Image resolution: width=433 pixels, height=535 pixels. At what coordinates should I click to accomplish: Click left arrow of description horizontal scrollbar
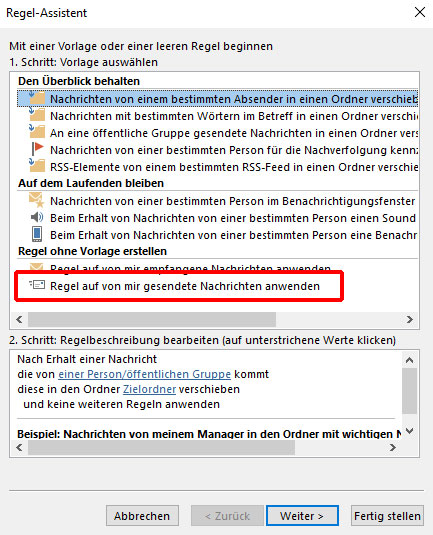coord(19,447)
